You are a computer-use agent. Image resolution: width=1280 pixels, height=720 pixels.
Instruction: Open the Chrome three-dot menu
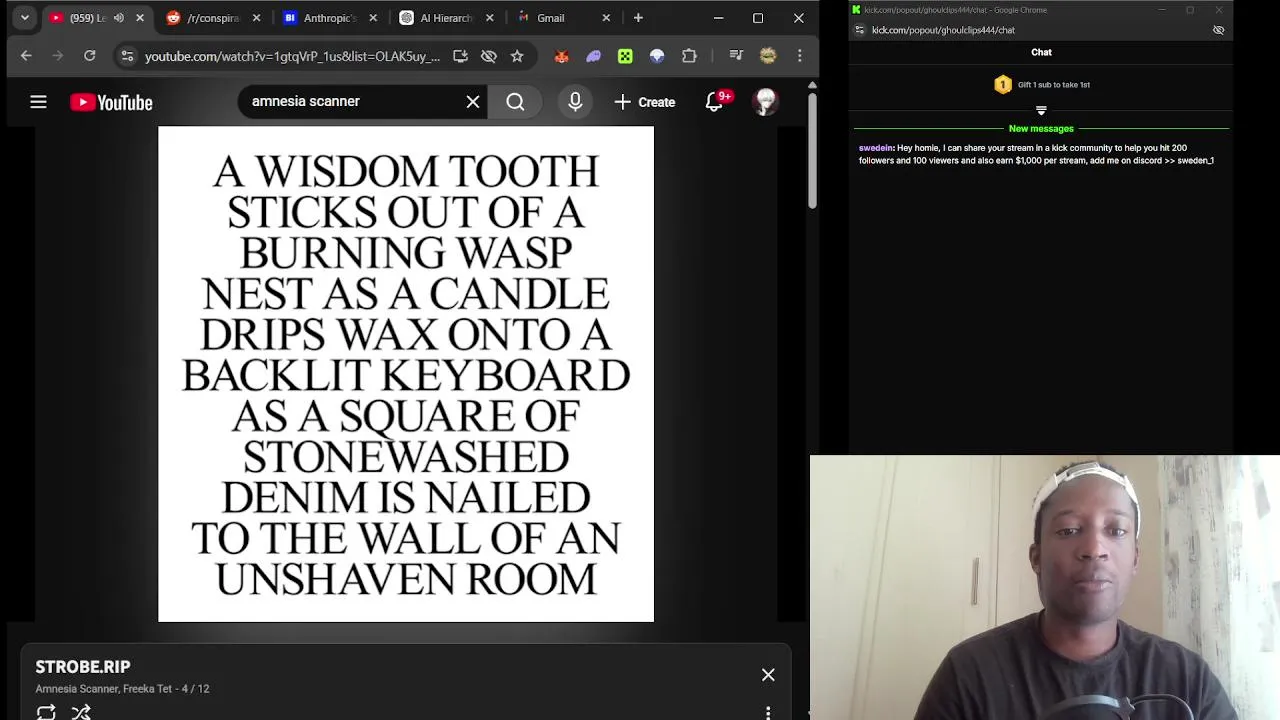coord(799,56)
